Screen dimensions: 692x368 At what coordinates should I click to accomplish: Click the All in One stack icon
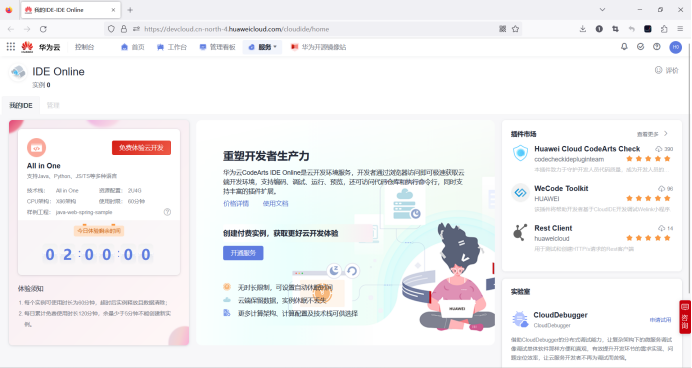click(x=36, y=148)
